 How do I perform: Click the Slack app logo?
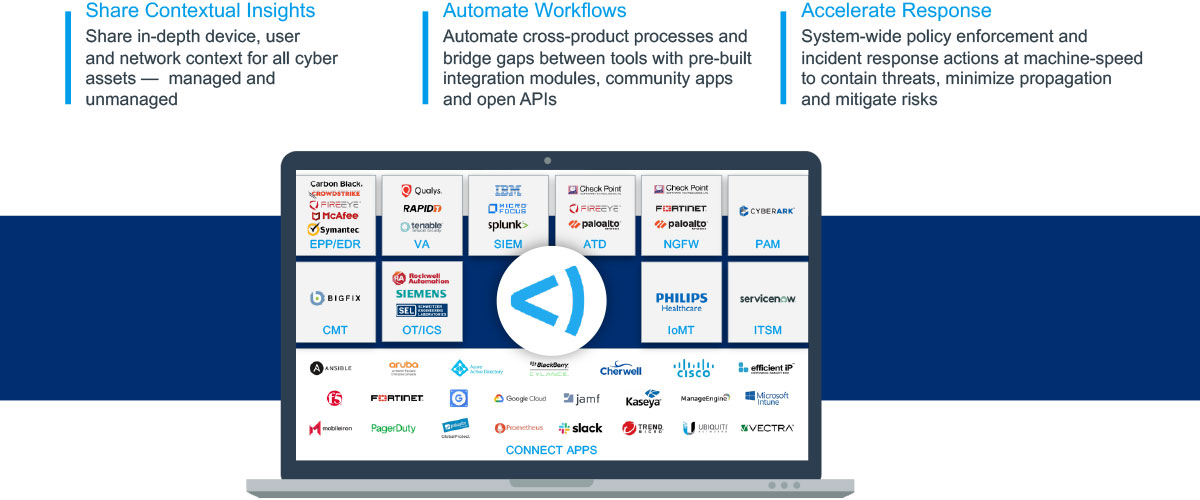(x=580, y=428)
